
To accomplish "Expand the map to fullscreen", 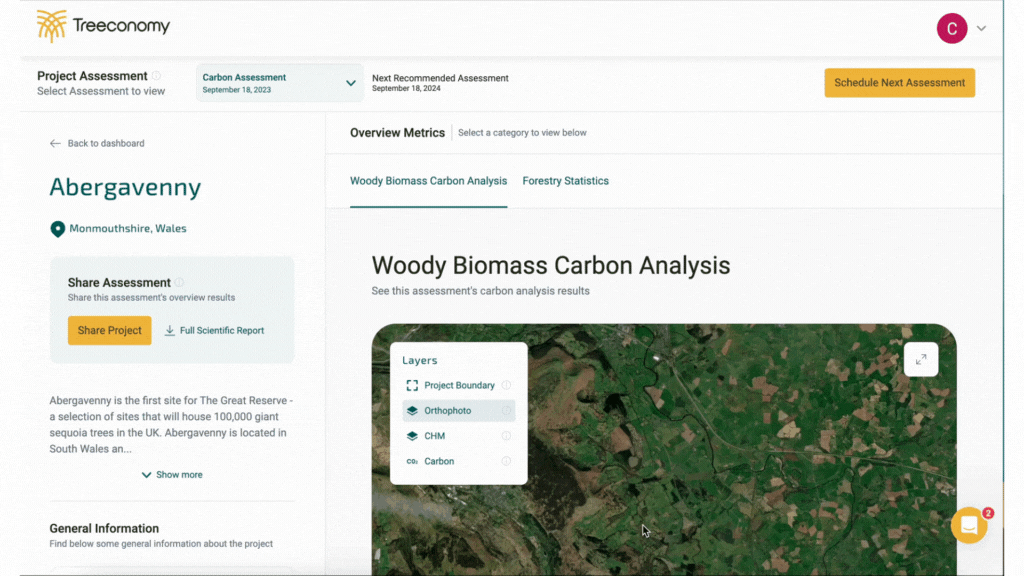I will tap(921, 359).
